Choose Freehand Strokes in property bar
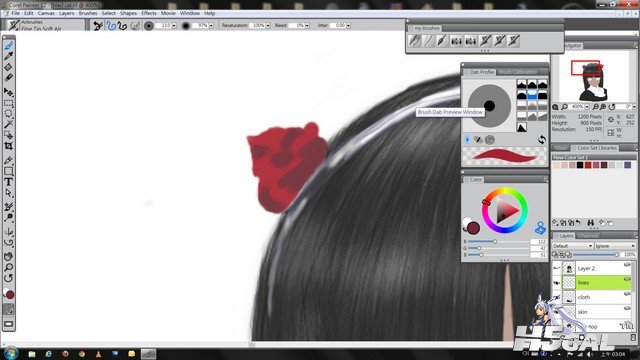 [111, 26]
